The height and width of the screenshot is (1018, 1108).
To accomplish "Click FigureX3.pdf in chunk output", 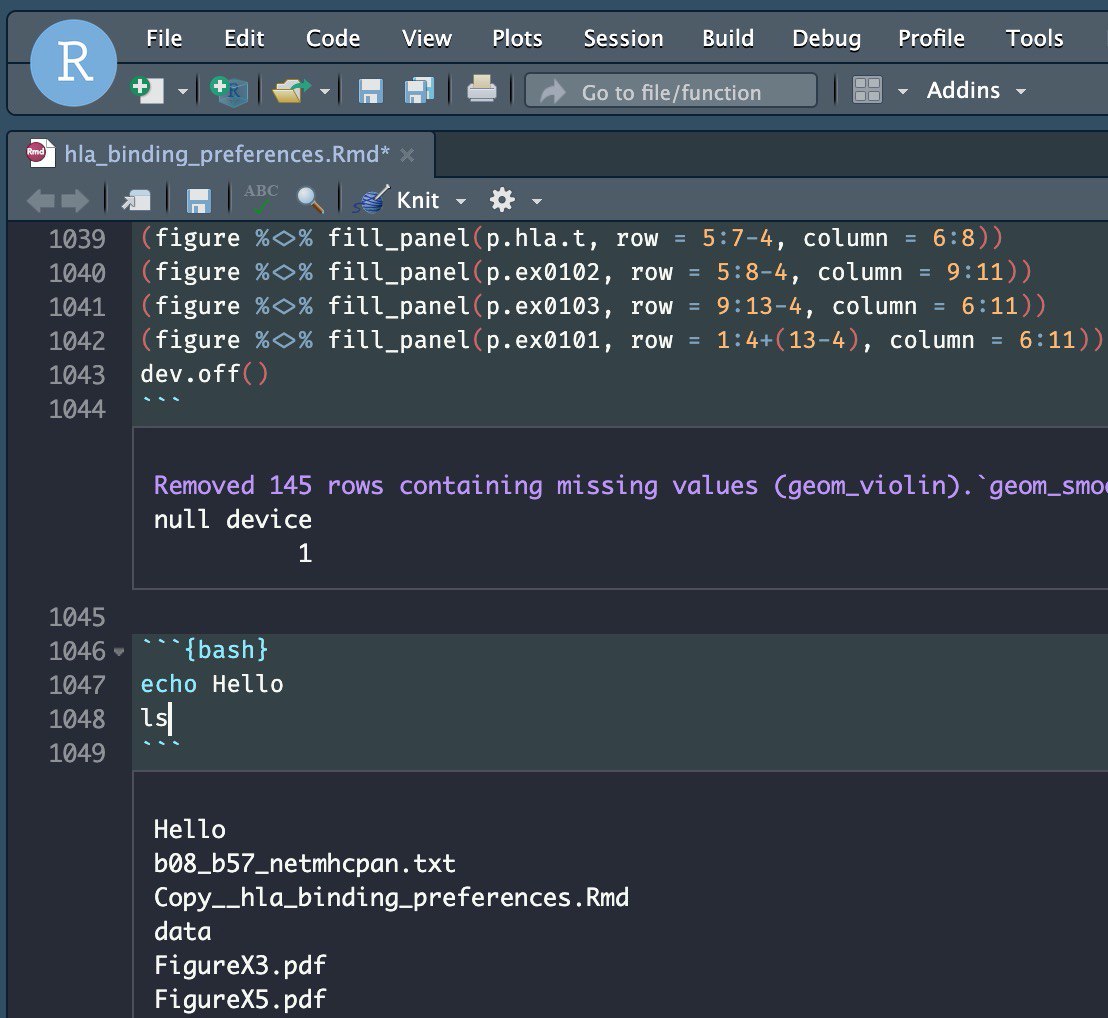I will 240,965.
